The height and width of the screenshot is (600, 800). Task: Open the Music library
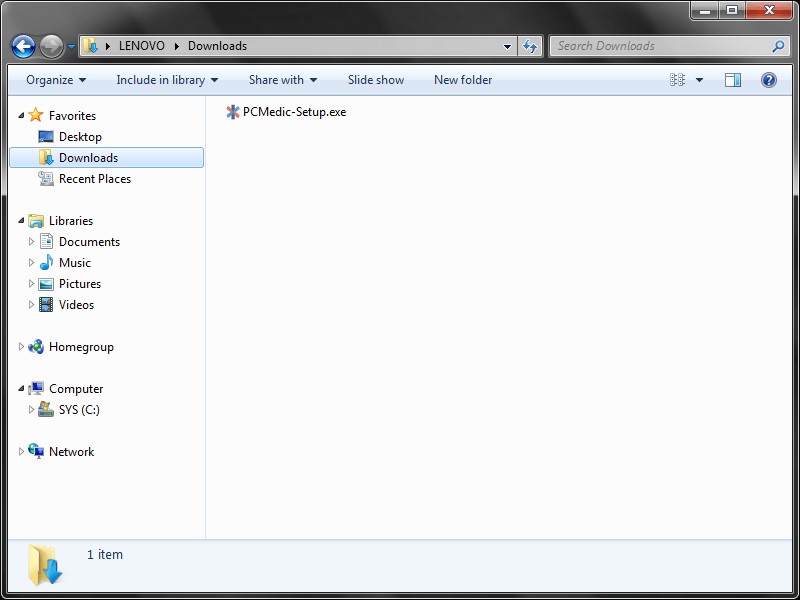click(x=75, y=263)
